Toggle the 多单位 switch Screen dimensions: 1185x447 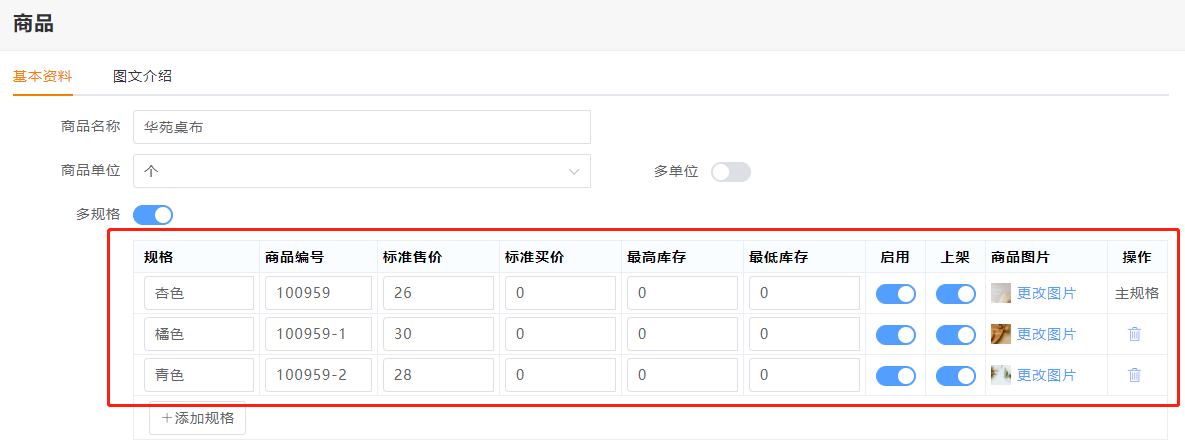(730, 172)
